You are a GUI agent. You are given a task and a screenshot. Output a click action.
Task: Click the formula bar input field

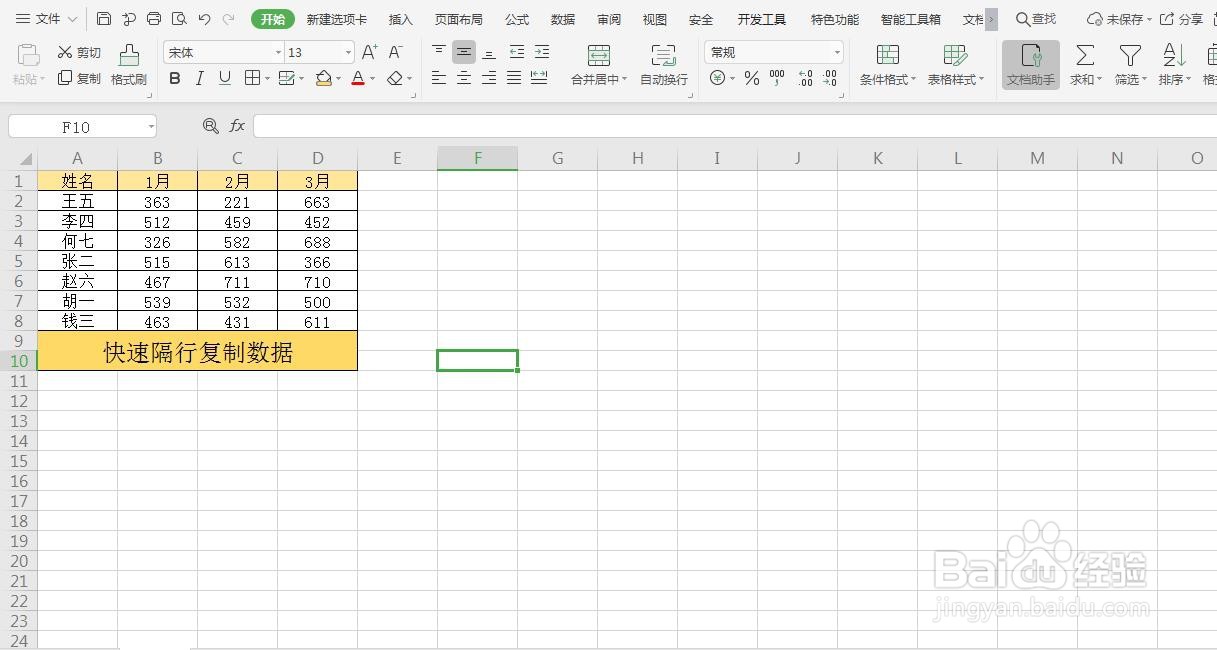[735, 126]
